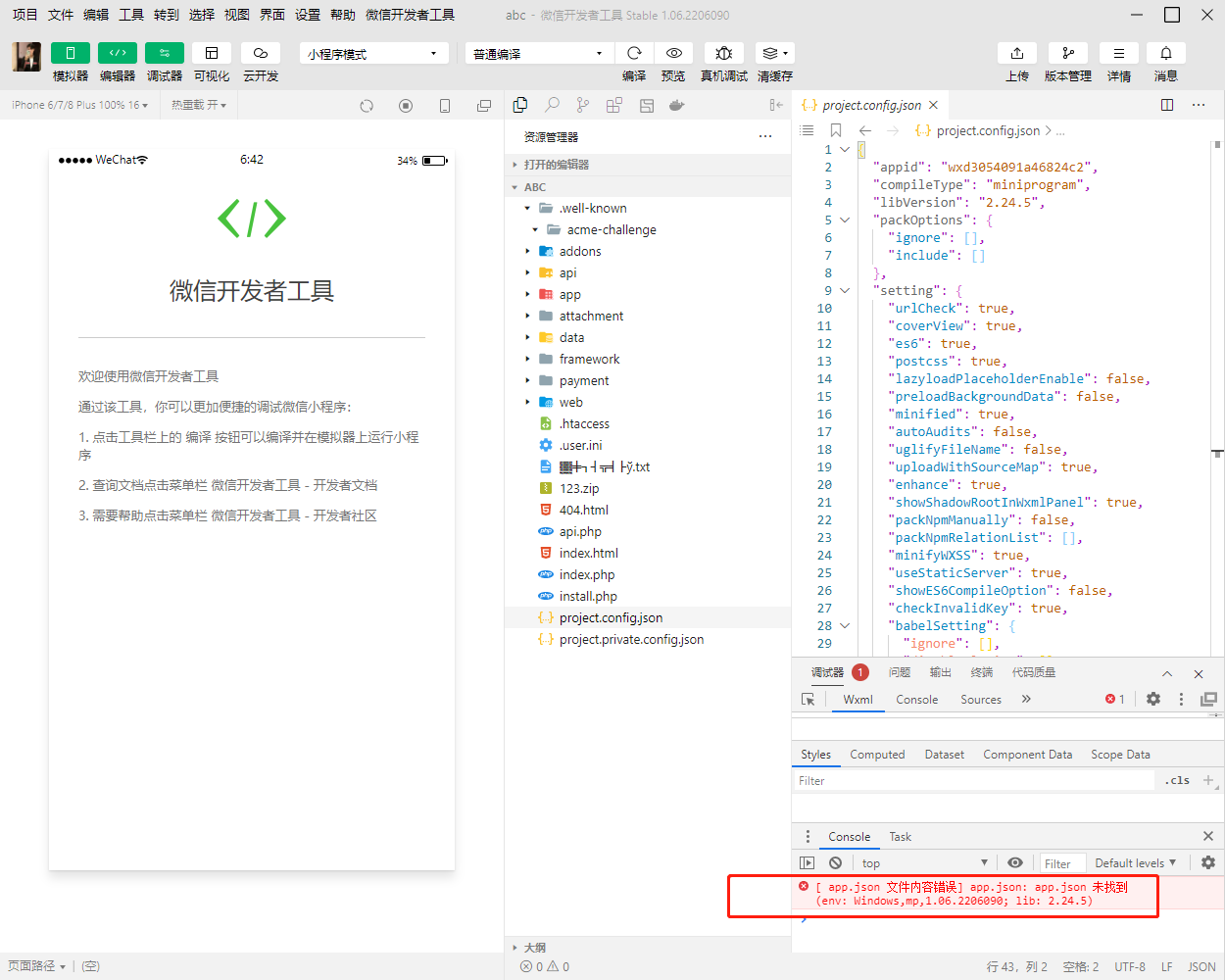Toggle the .cls element classes button

tap(1178, 781)
